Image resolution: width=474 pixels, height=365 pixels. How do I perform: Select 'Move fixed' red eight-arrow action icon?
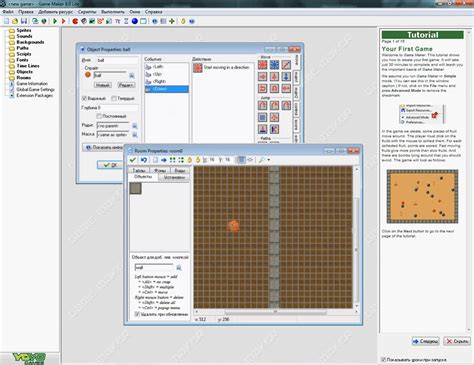coord(263,65)
